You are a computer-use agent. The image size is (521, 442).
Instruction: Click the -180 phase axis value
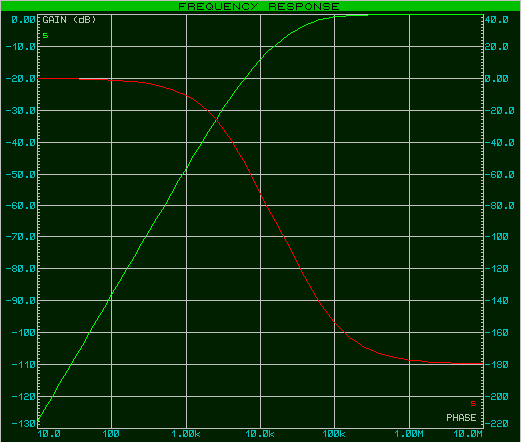pyautogui.click(x=497, y=364)
